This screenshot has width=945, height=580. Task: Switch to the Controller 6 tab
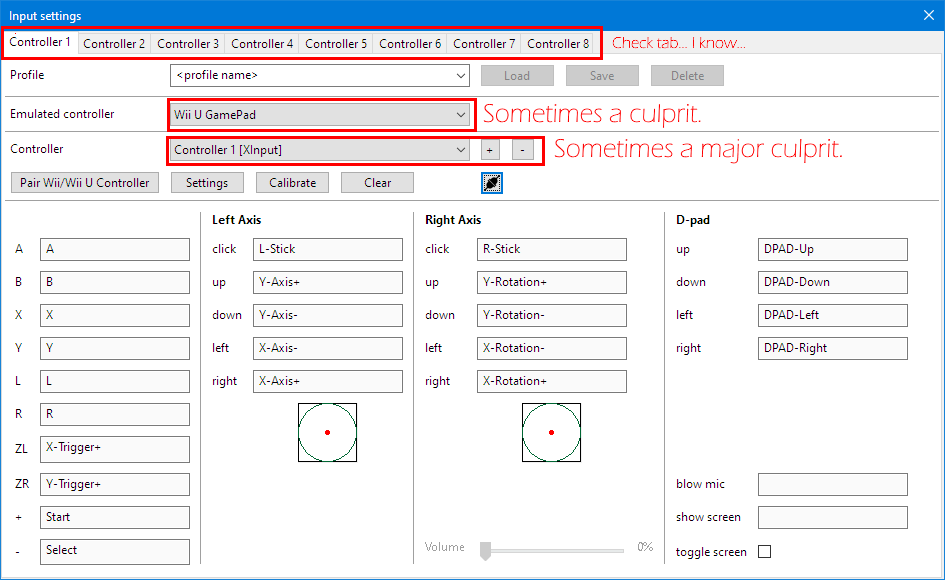pyautogui.click(x=410, y=43)
